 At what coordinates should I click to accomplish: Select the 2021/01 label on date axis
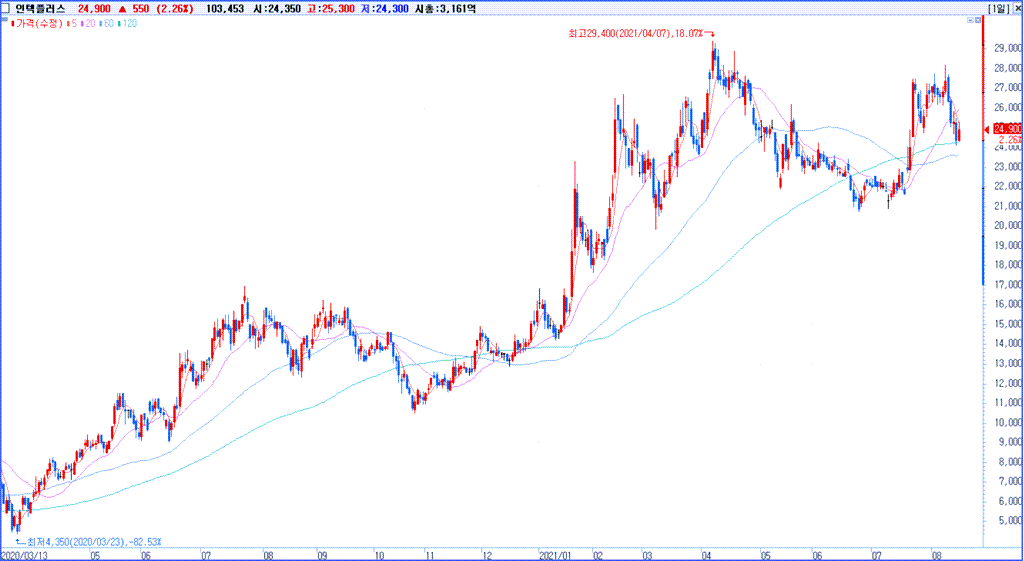554,553
